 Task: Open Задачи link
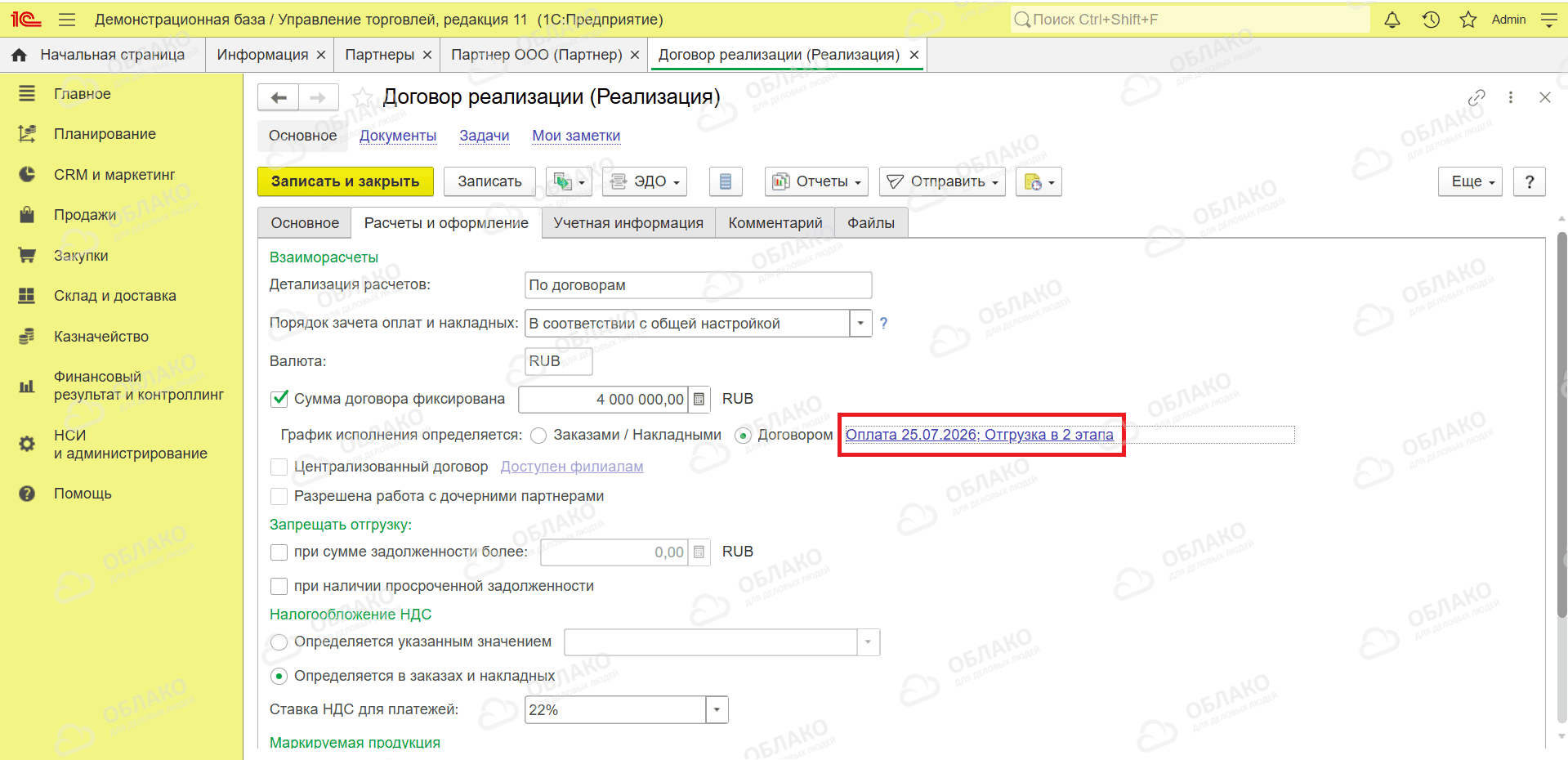click(485, 136)
